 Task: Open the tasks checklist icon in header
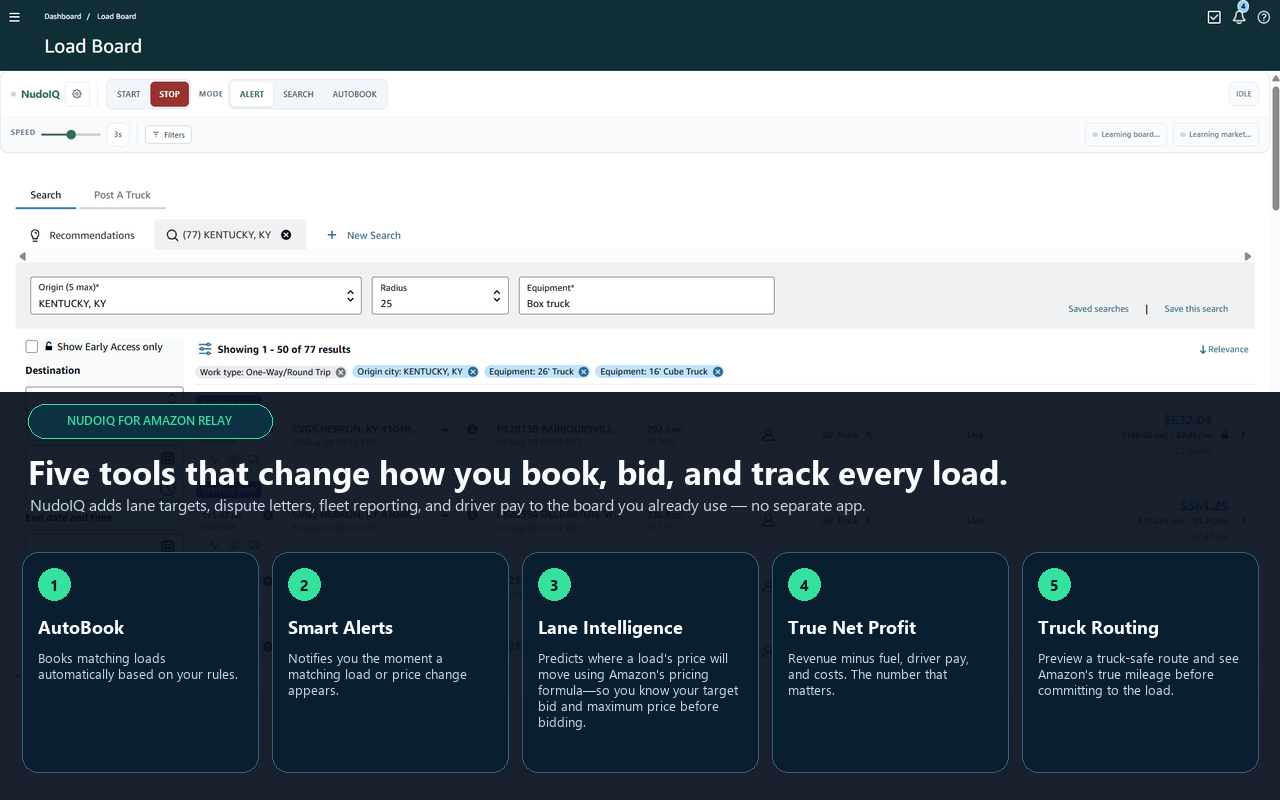[x=1214, y=17]
